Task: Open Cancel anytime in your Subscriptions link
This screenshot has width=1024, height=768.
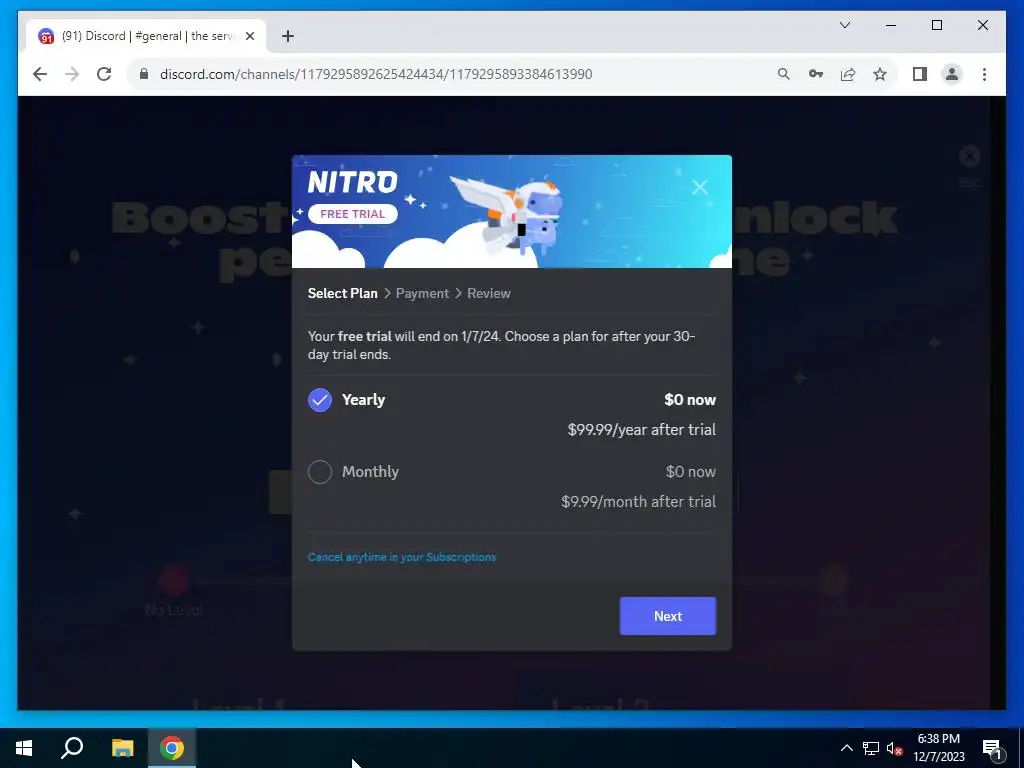Action: [x=402, y=557]
